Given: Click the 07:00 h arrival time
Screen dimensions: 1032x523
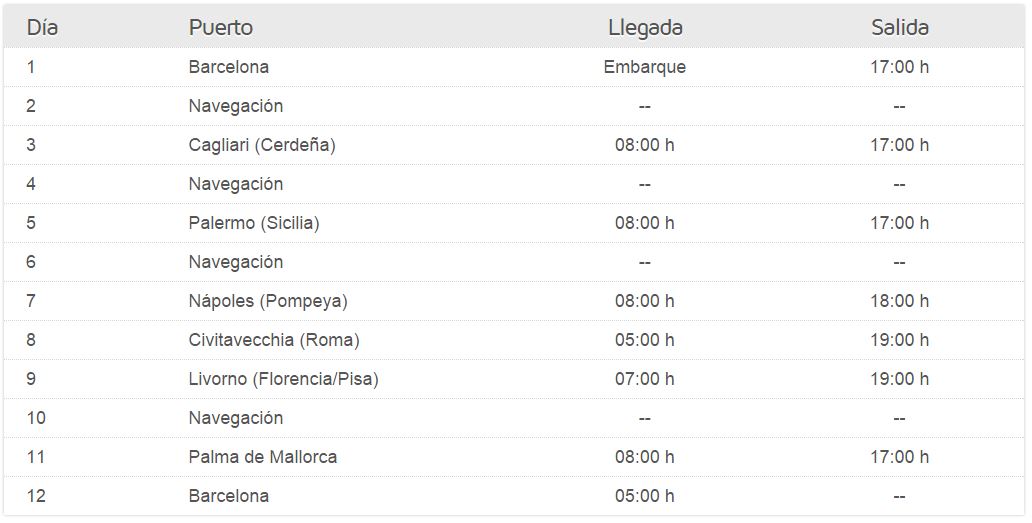Looking at the screenshot, I should [x=645, y=379].
